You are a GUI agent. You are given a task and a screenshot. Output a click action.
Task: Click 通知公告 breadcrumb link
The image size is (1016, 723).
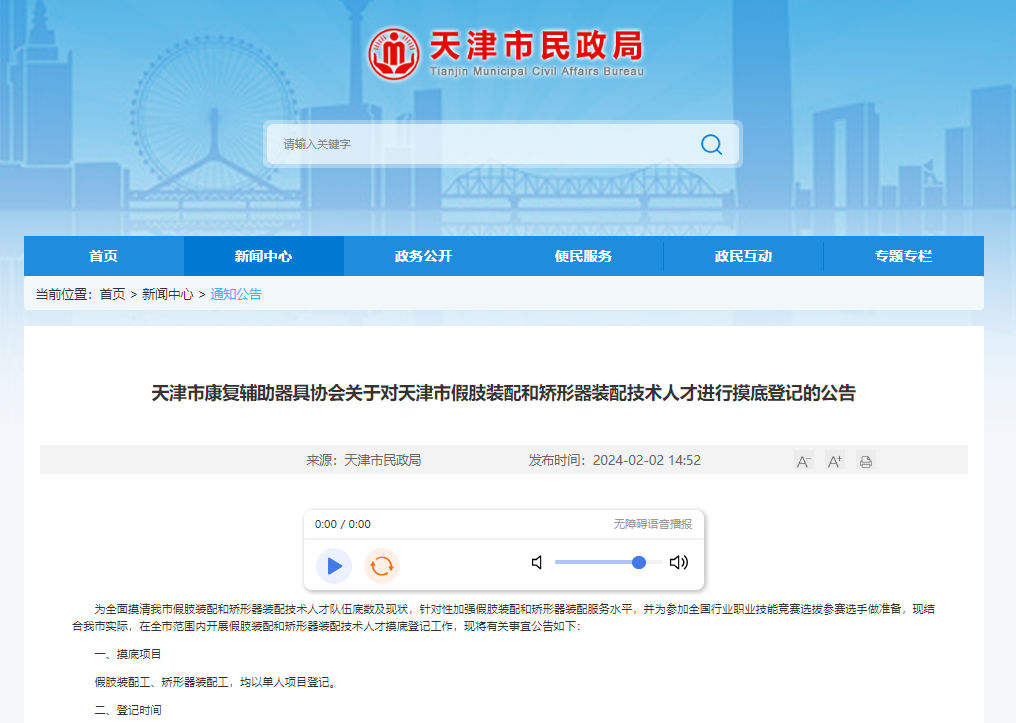236,294
